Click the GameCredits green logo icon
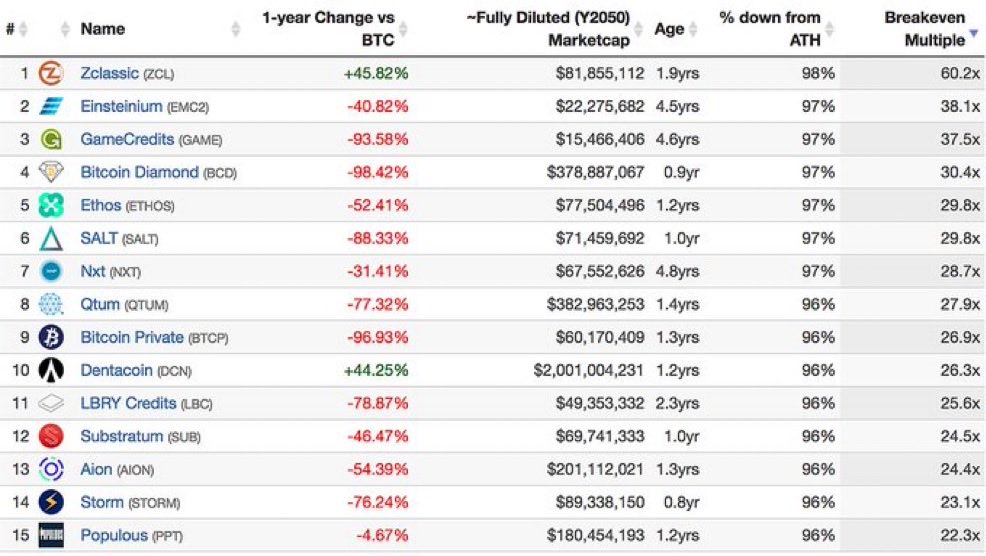The image size is (986, 556). [50, 140]
